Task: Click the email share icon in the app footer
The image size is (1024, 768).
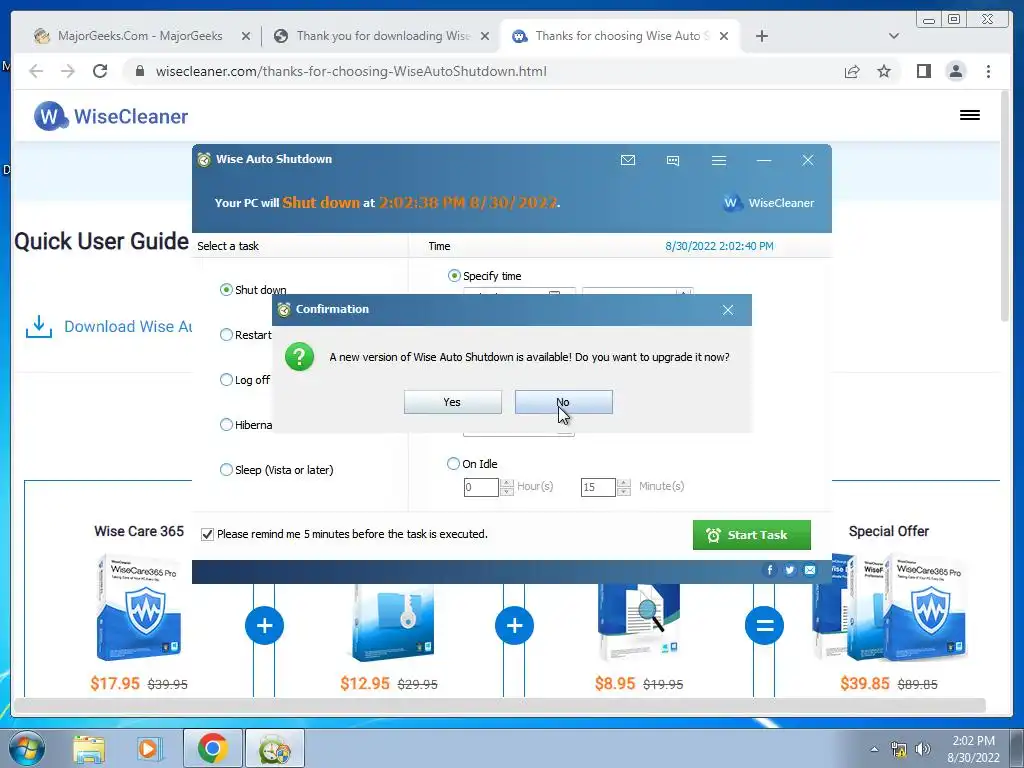Action: pos(810,570)
